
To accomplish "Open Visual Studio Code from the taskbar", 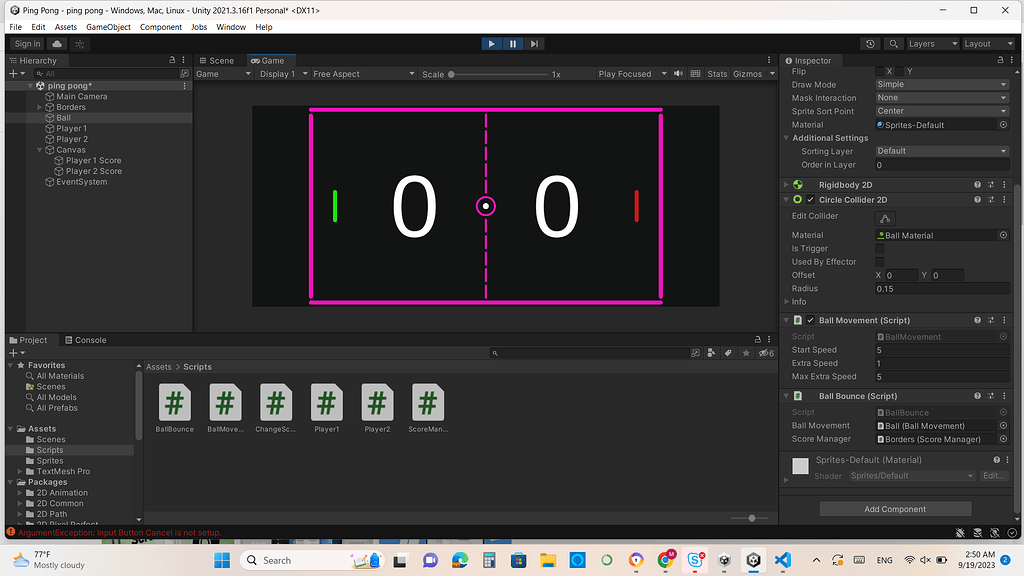I will (783, 560).
